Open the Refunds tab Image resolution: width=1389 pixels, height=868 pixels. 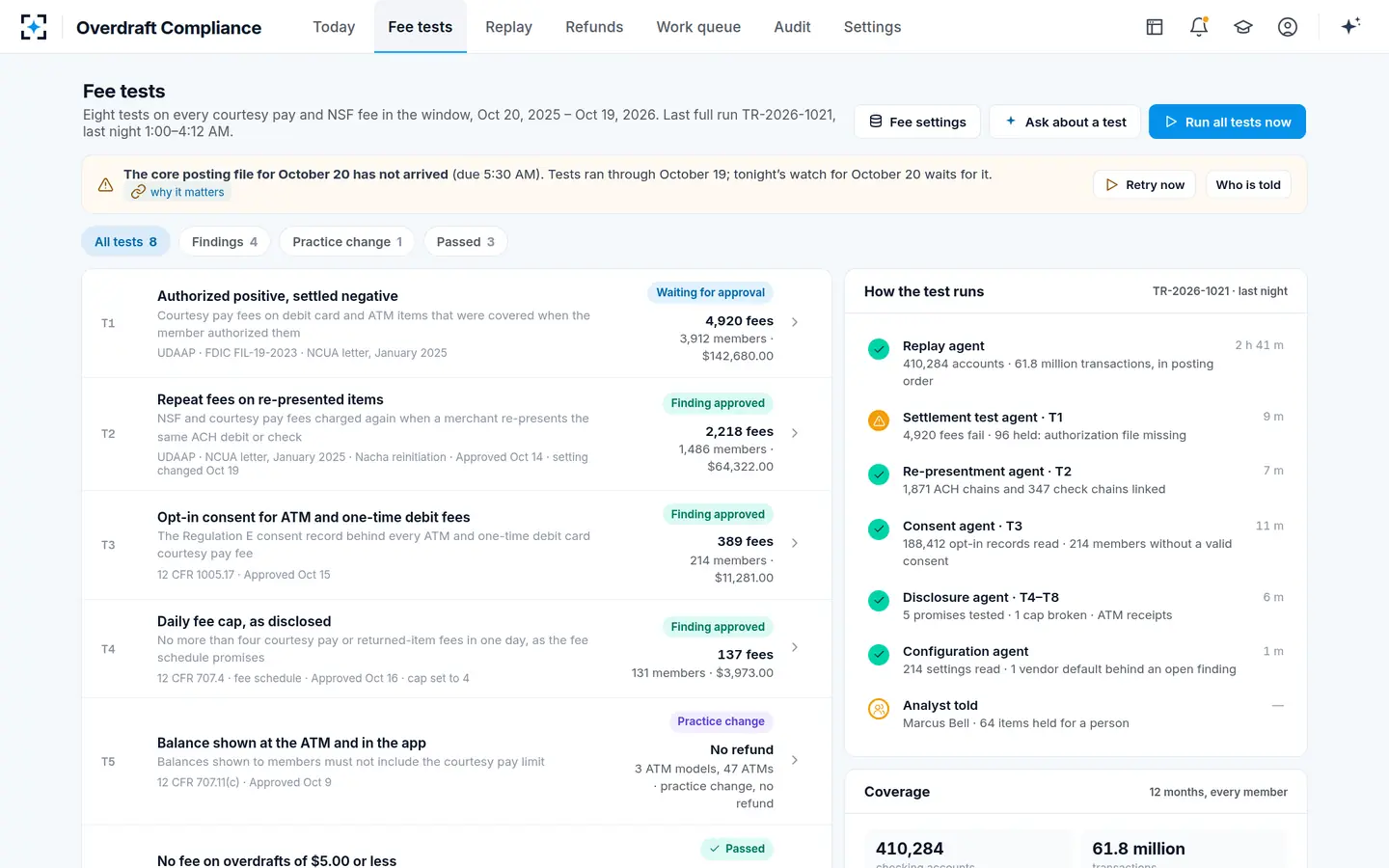[x=594, y=27]
